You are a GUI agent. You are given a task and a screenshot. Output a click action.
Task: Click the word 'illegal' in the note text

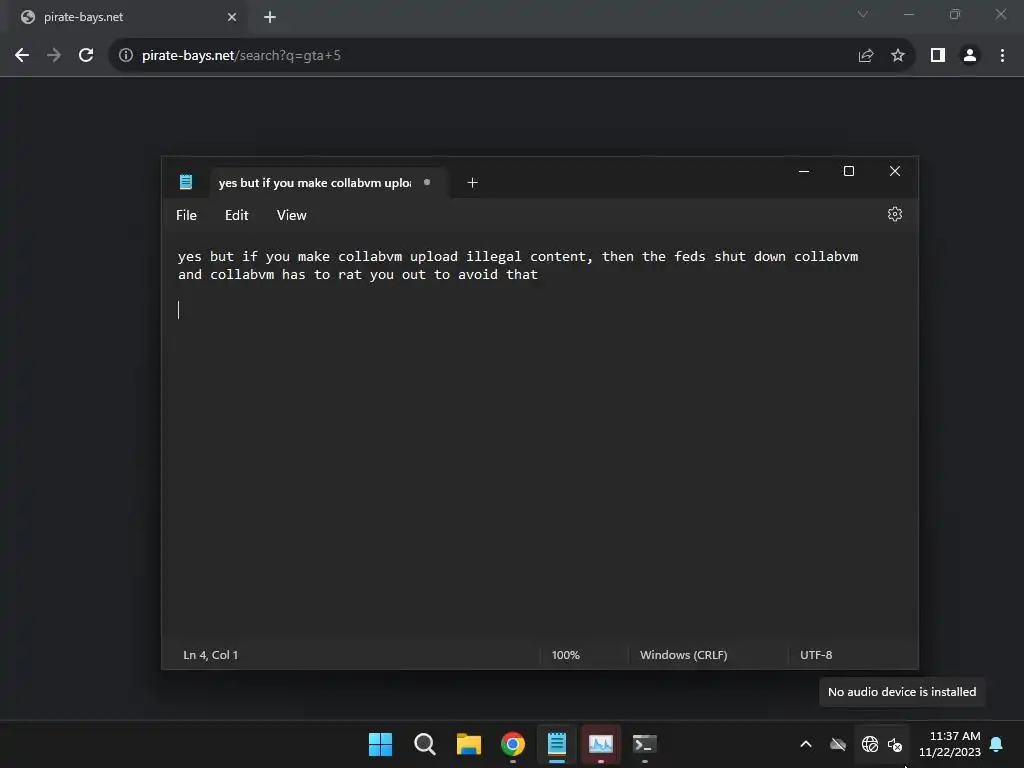(494, 257)
